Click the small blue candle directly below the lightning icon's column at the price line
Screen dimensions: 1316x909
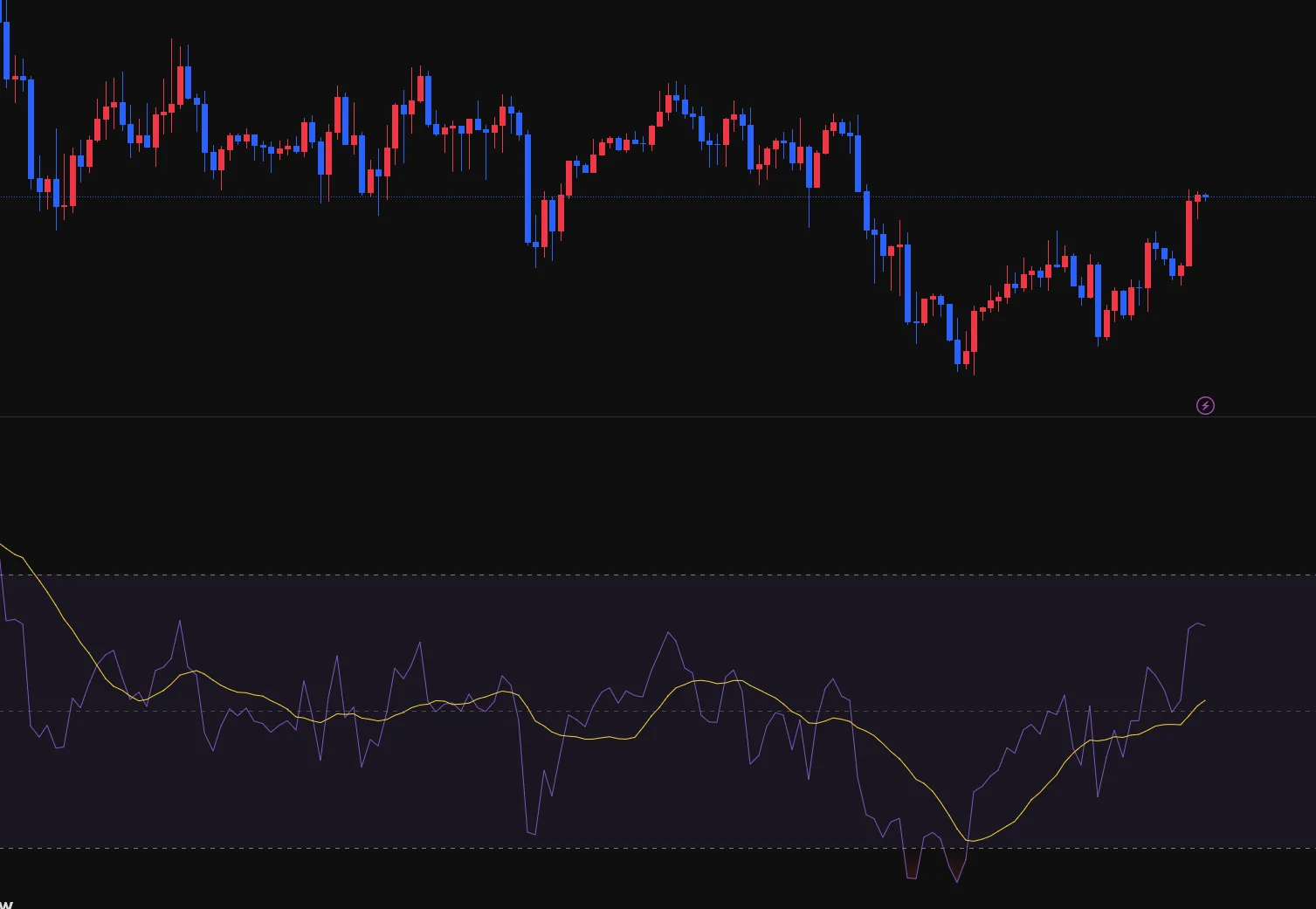(x=1205, y=196)
